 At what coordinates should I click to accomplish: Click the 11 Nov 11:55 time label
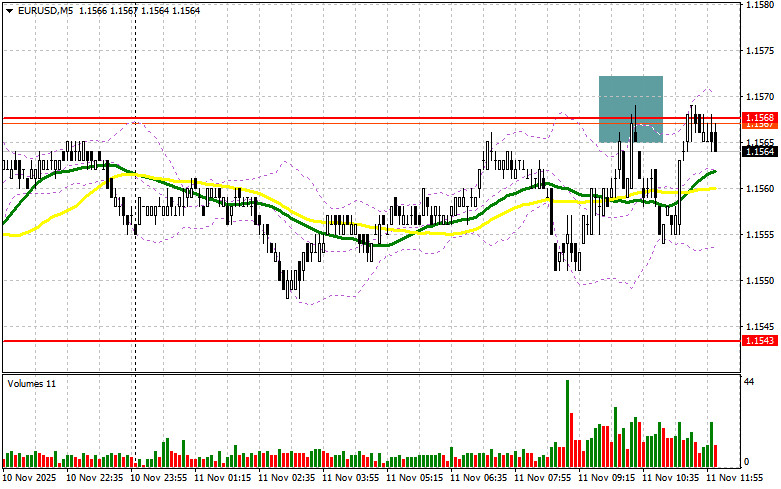[x=735, y=478]
